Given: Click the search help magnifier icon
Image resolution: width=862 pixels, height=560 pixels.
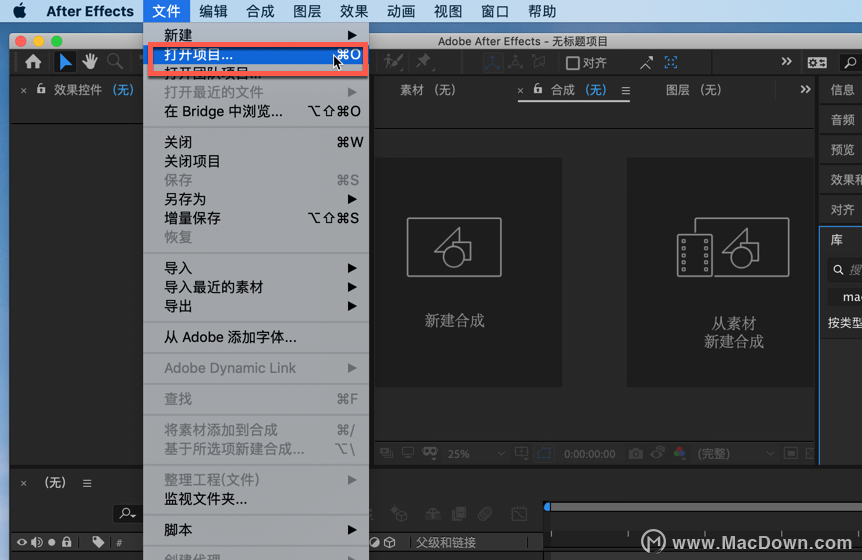Looking at the screenshot, I should click(850, 63).
